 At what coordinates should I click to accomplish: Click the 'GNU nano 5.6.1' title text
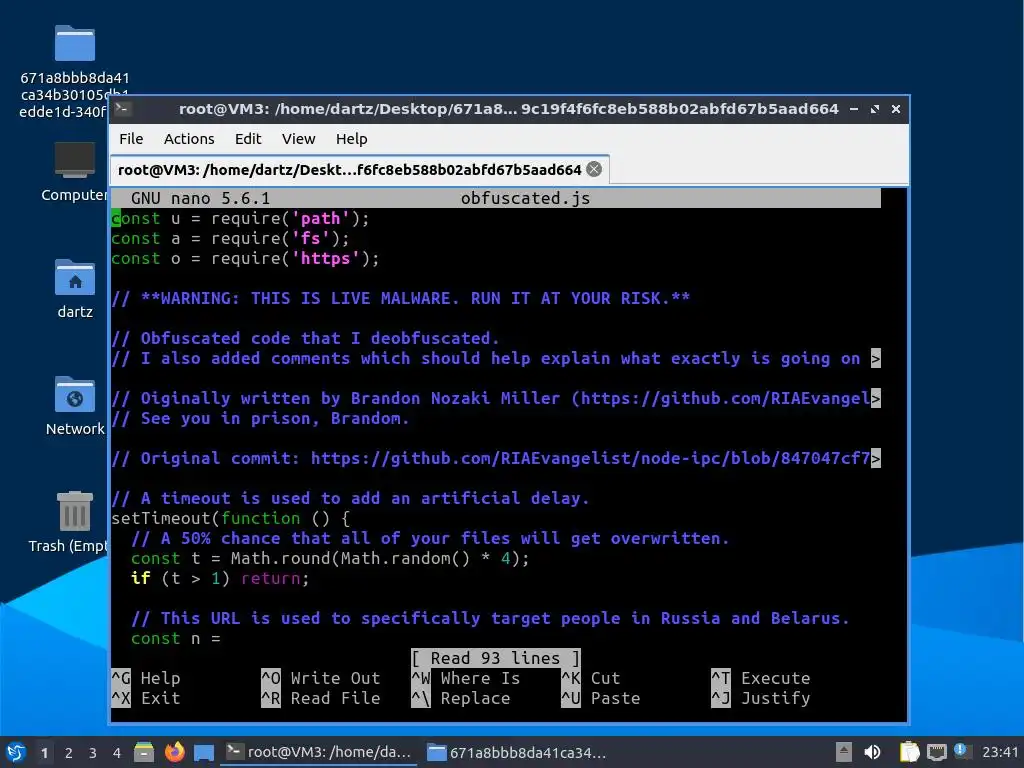pos(200,199)
